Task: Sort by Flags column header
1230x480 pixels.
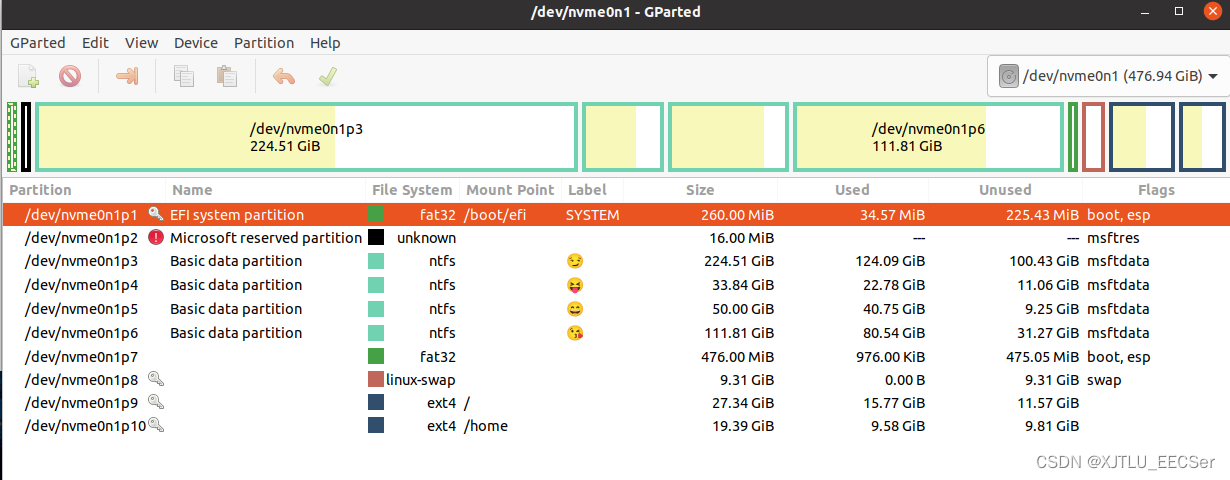Action: pyautogui.click(x=1155, y=190)
